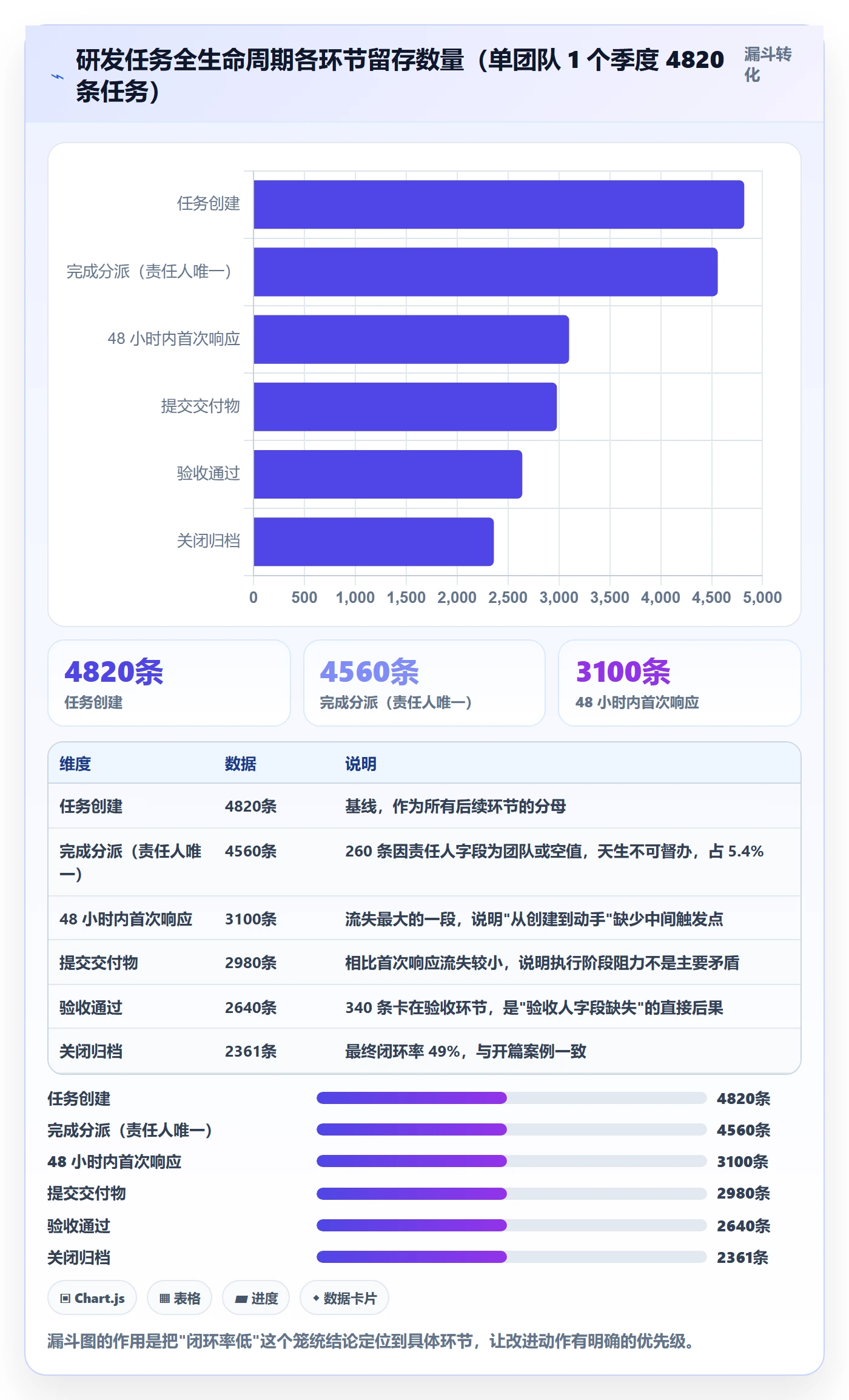Image resolution: width=849 pixels, height=1400 pixels.
Task: Click the 完成分派 bar in the chart
Action: click(485, 272)
